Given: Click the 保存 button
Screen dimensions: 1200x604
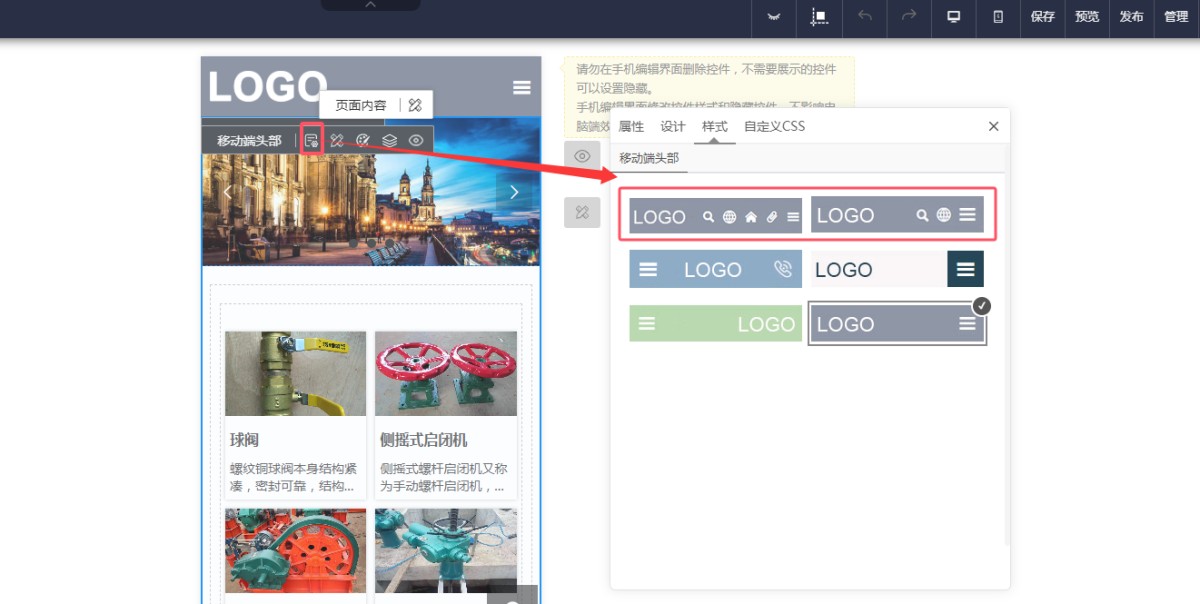Looking at the screenshot, I should [x=1042, y=17].
